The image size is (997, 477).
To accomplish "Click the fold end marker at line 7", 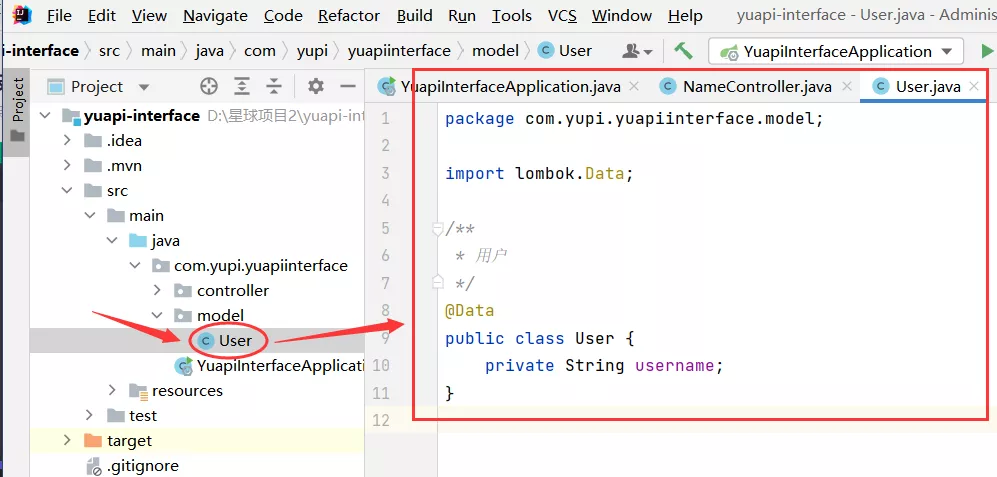I will (x=437, y=282).
